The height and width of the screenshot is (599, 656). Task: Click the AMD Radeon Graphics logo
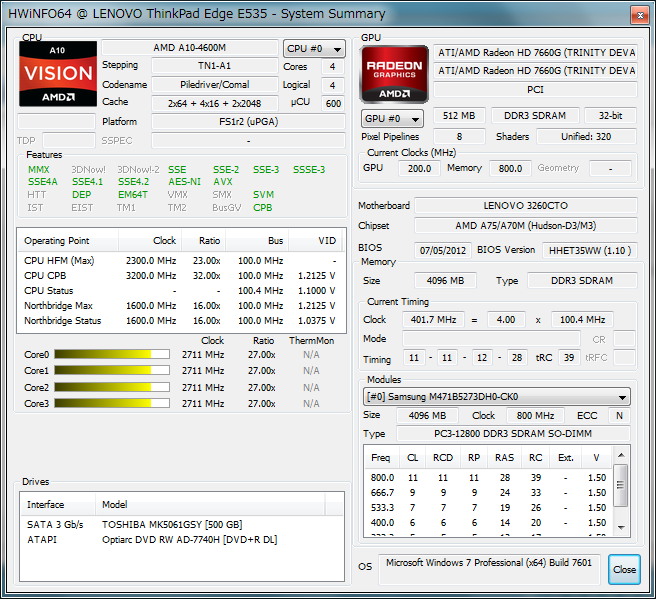click(x=394, y=72)
